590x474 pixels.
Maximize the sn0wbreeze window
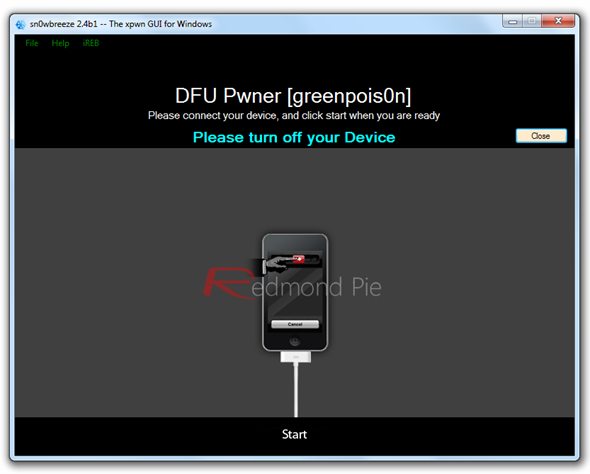click(532, 21)
